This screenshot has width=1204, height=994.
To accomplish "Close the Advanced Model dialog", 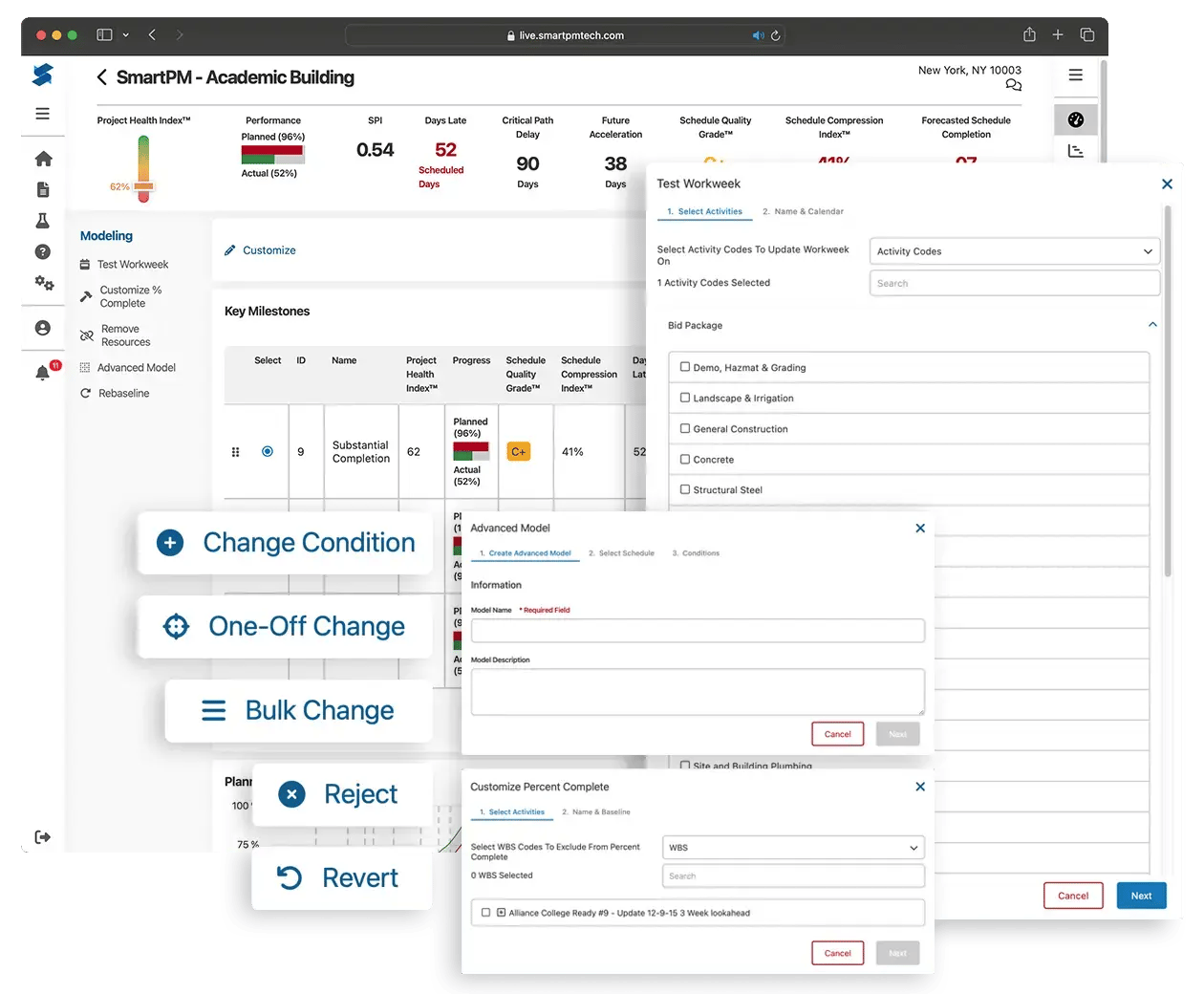I will (x=920, y=529).
